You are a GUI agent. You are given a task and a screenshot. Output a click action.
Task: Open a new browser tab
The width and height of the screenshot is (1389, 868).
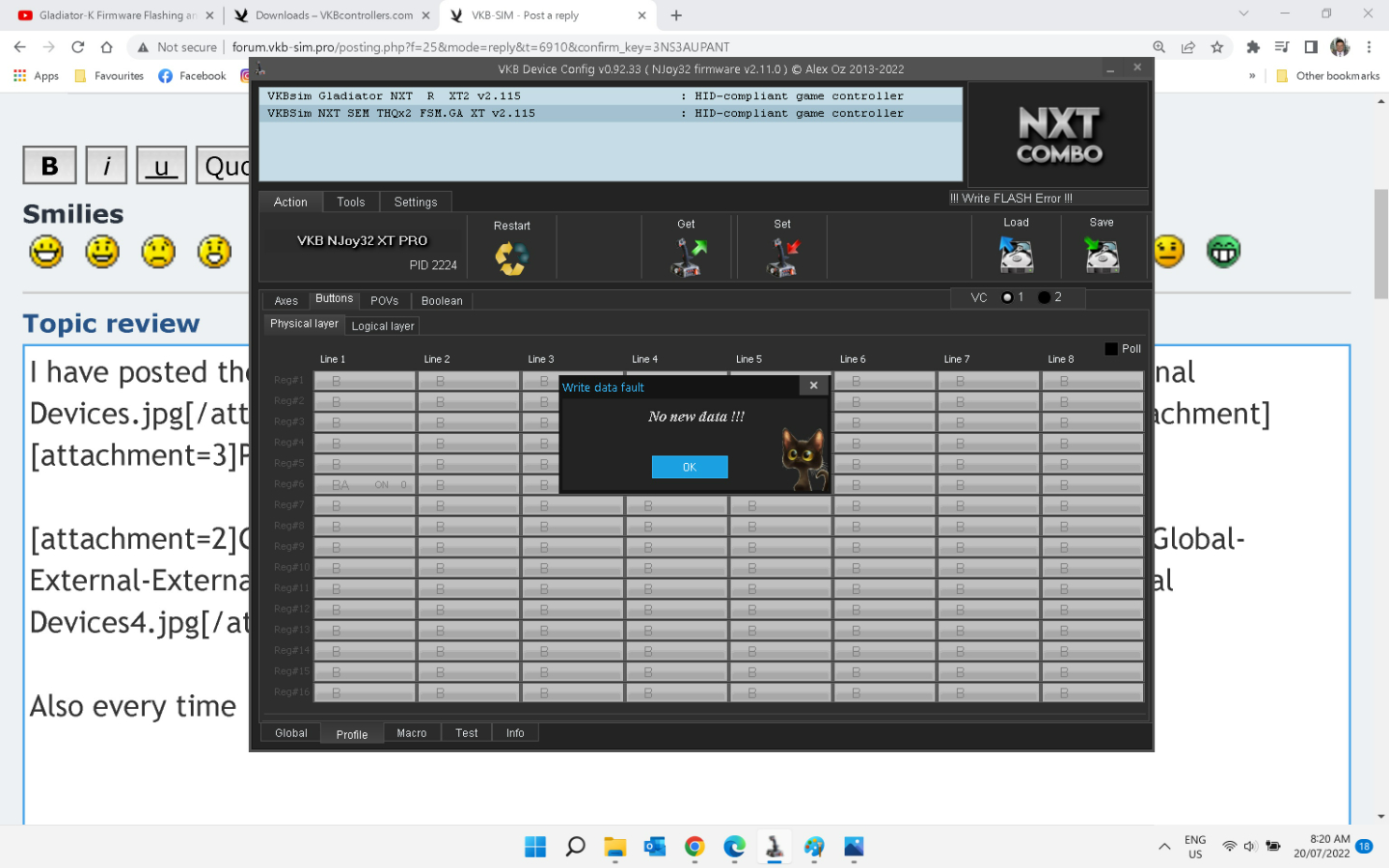pyautogui.click(x=676, y=15)
